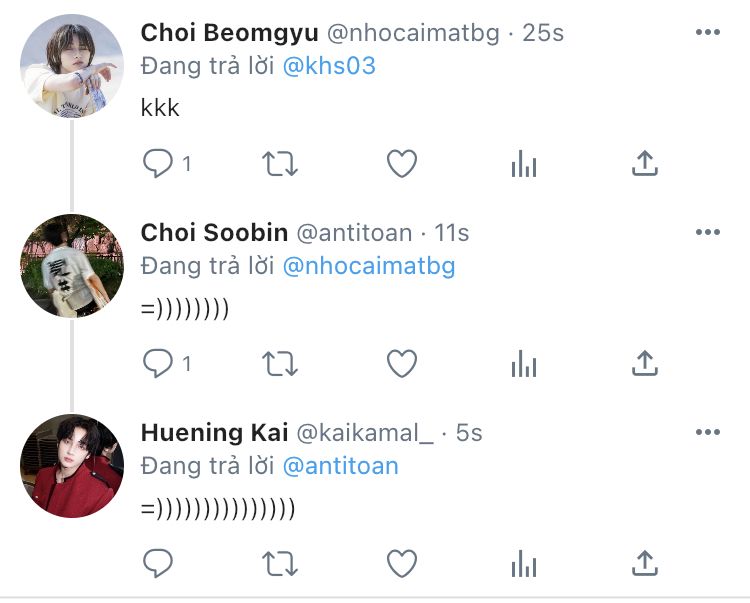Open the @khs03 mention link
The height and width of the screenshot is (603, 750).
[x=329, y=66]
